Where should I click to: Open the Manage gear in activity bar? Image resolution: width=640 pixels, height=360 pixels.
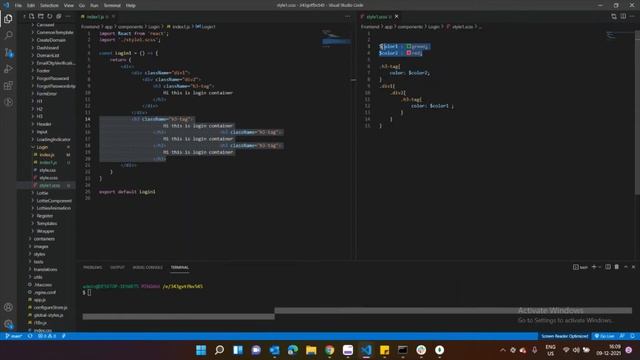8,324
